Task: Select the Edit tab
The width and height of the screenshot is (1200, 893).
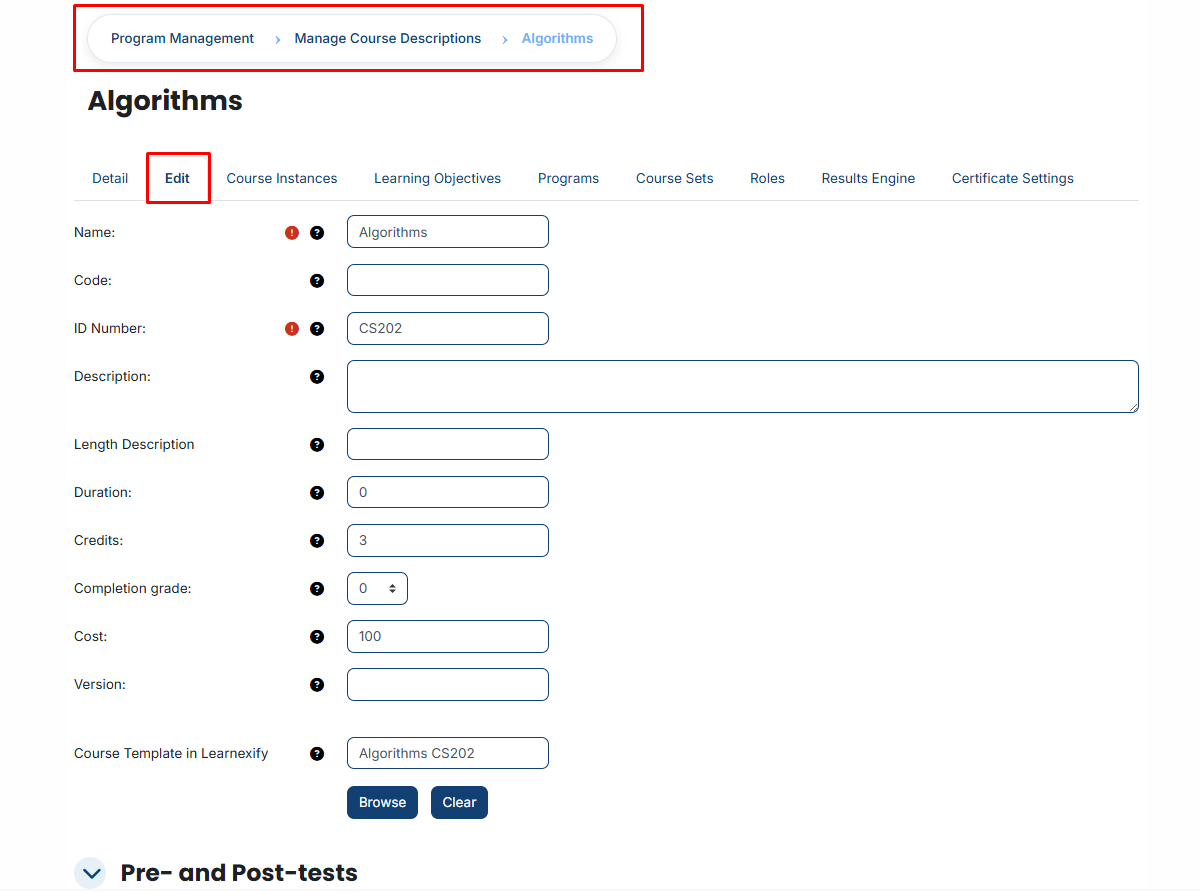Action: click(x=177, y=179)
